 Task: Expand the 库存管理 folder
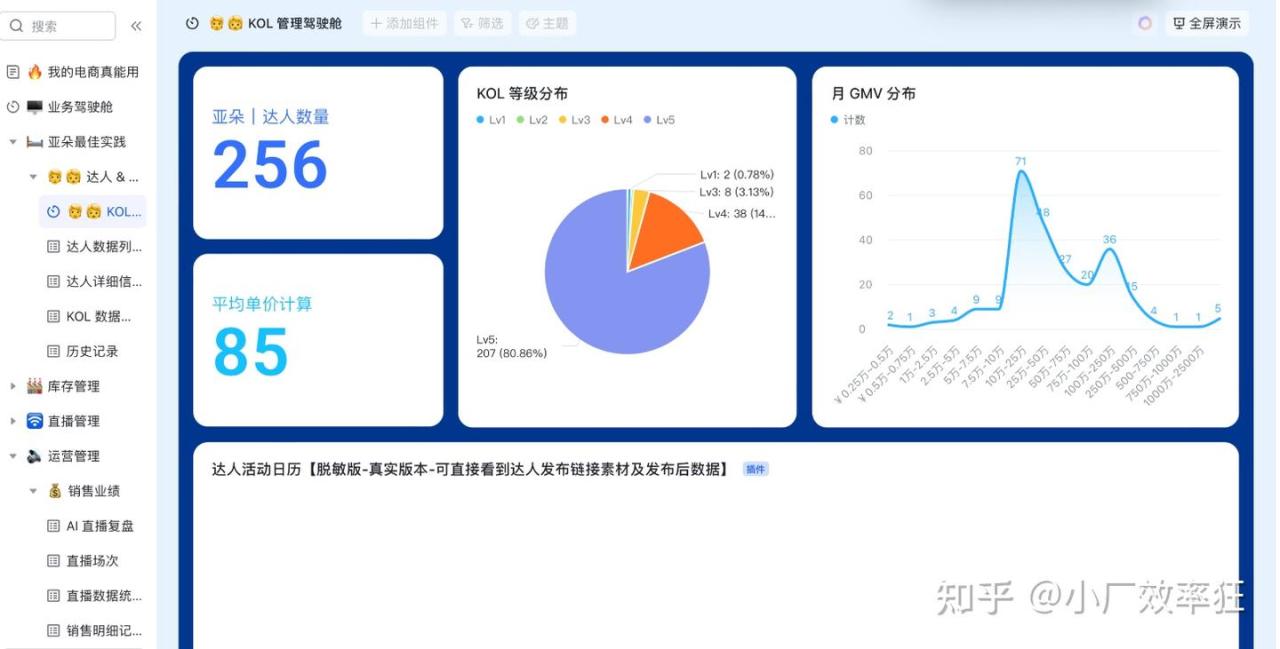pyautogui.click(x=13, y=386)
